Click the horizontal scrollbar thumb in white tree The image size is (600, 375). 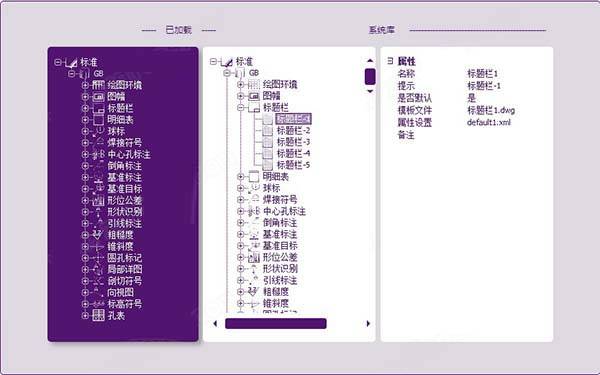point(276,324)
